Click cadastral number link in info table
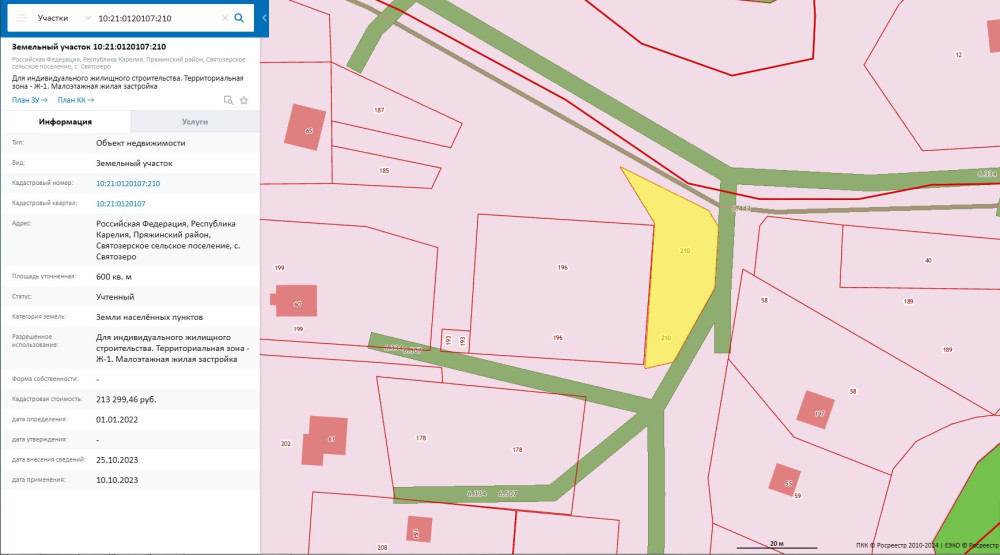This screenshot has height=555, width=1000. 128,184
